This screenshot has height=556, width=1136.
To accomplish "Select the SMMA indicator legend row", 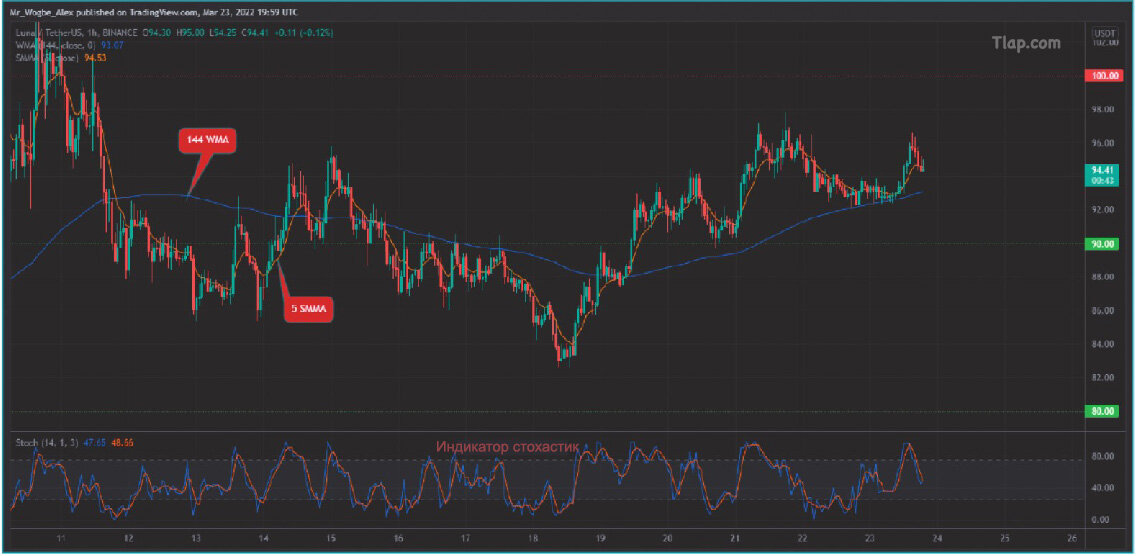I will [x=60, y=57].
